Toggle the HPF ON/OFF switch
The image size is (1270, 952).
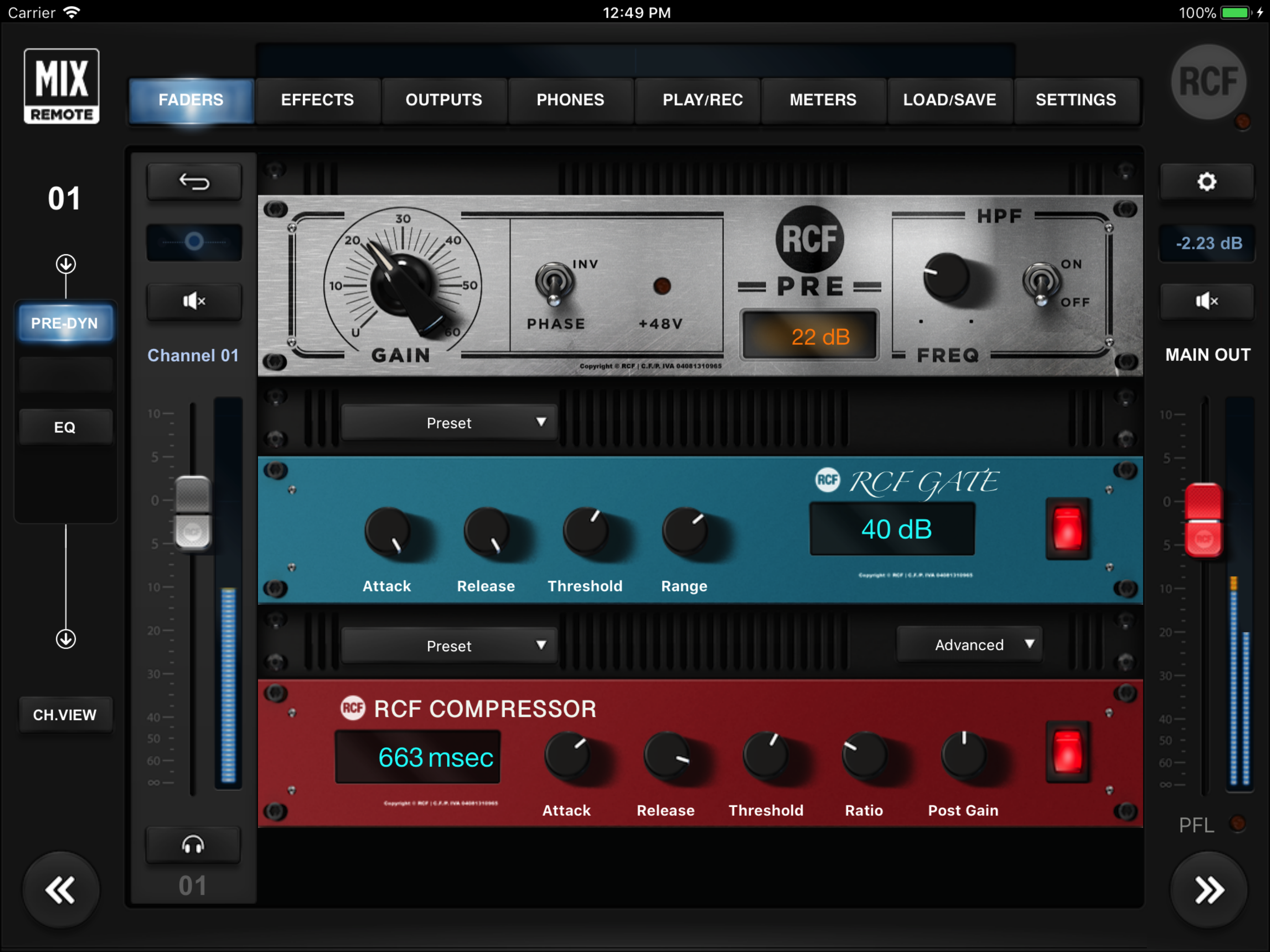(x=1041, y=284)
